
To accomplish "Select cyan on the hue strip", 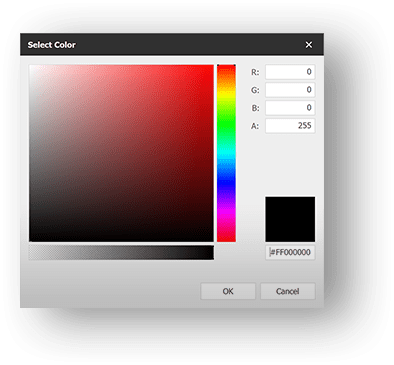I will (226, 153).
